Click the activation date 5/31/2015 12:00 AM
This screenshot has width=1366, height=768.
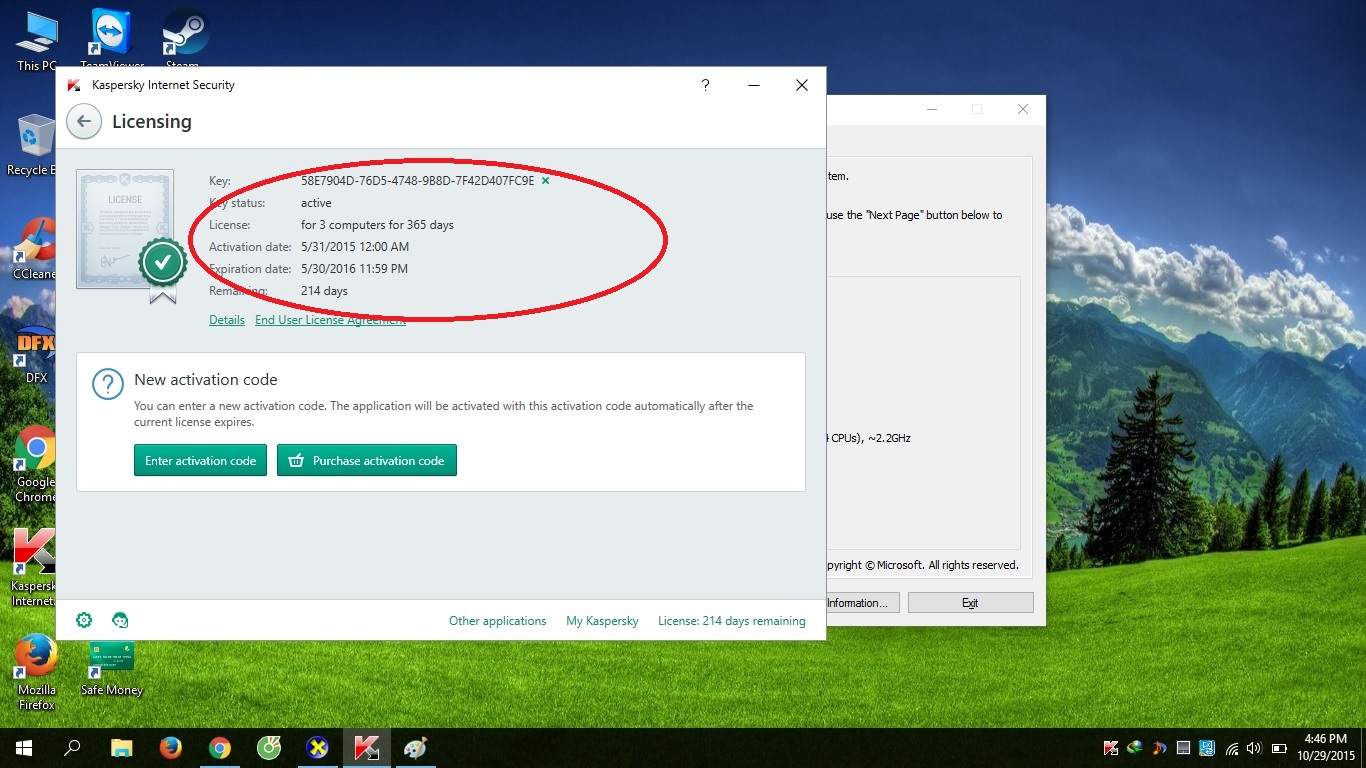(x=355, y=247)
